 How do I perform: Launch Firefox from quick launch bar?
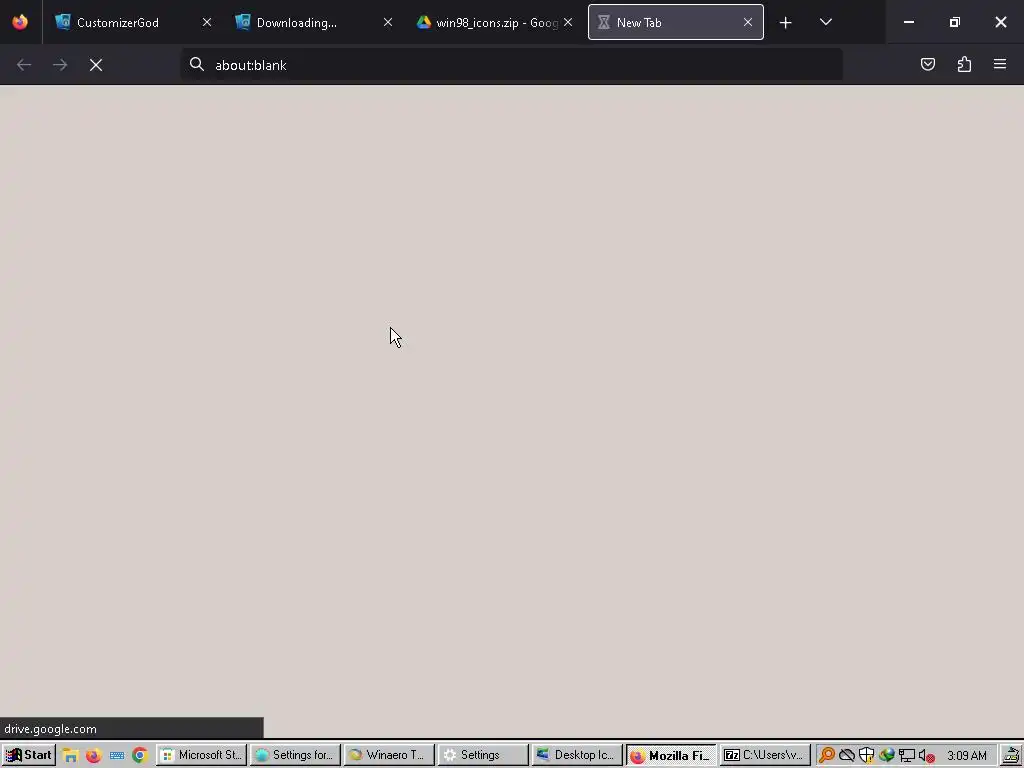pos(93,756)
